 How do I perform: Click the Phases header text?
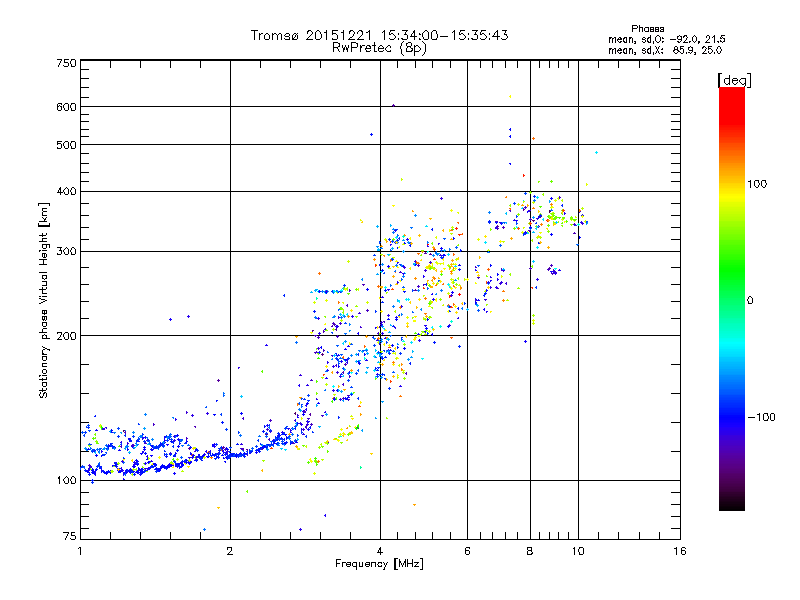(649, 28)
